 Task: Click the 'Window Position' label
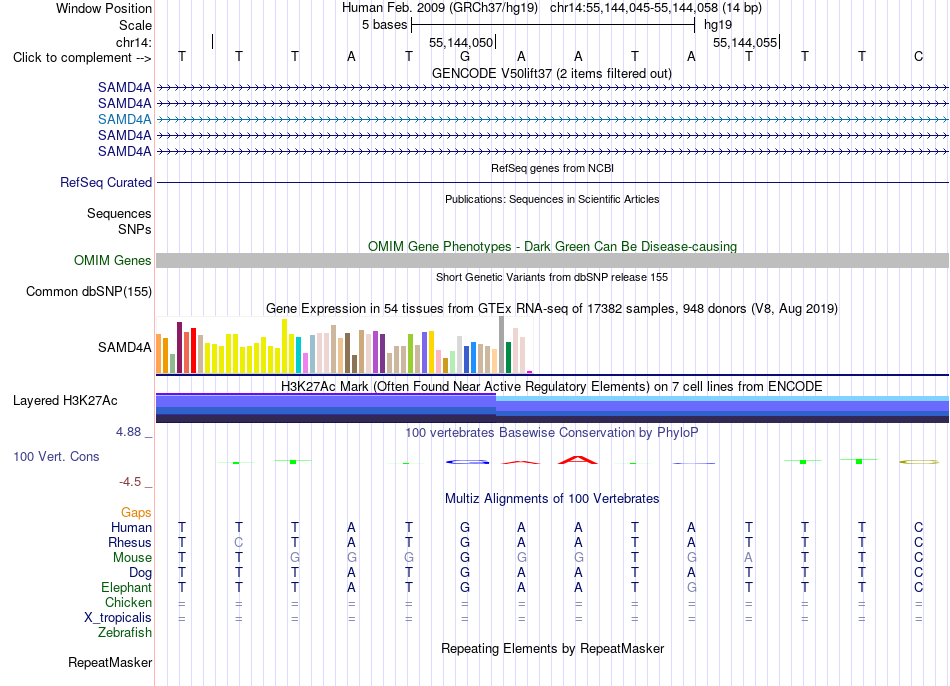click(104, 8)
